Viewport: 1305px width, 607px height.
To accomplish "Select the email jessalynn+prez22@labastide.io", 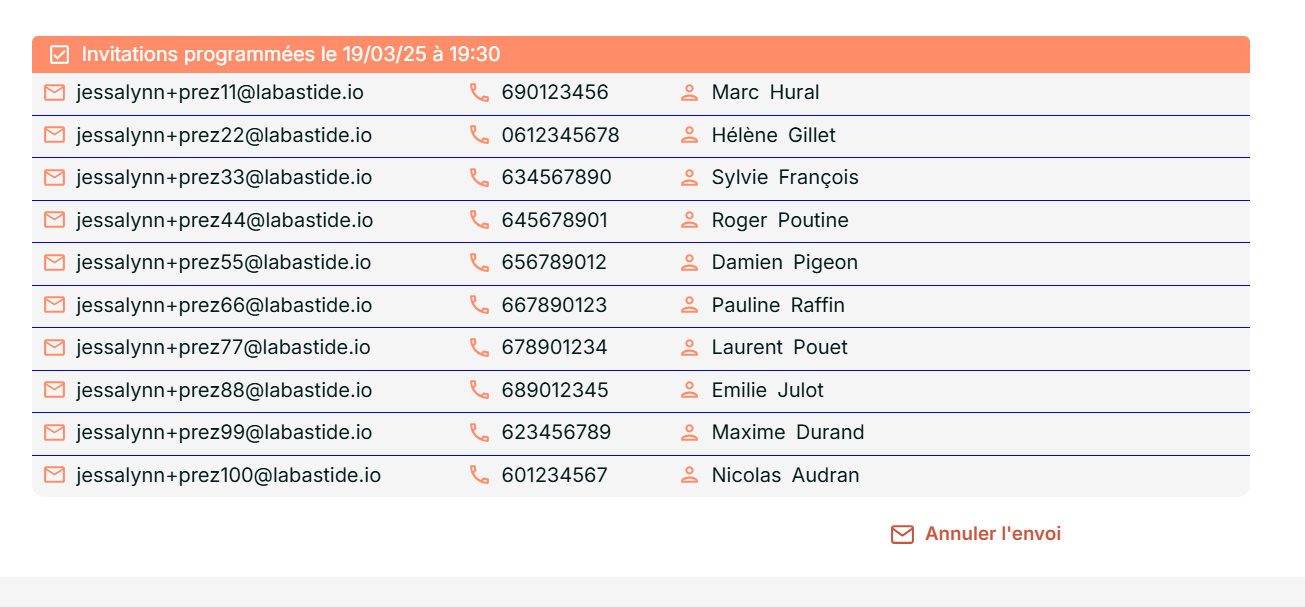I will click(x=224, y=135).
